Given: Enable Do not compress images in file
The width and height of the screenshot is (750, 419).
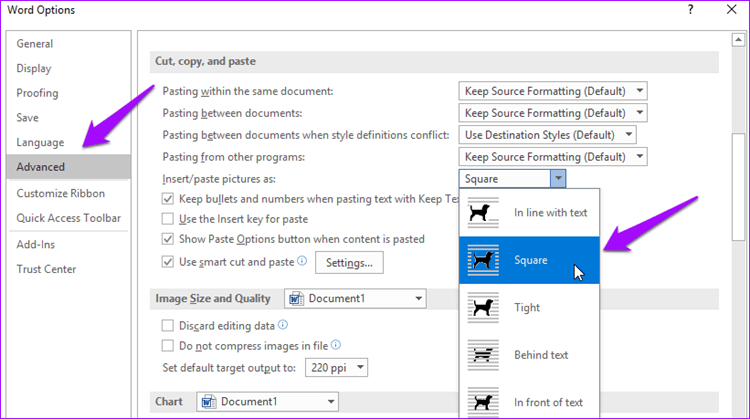Looking at the screenshot, I should tap(167, 346).
